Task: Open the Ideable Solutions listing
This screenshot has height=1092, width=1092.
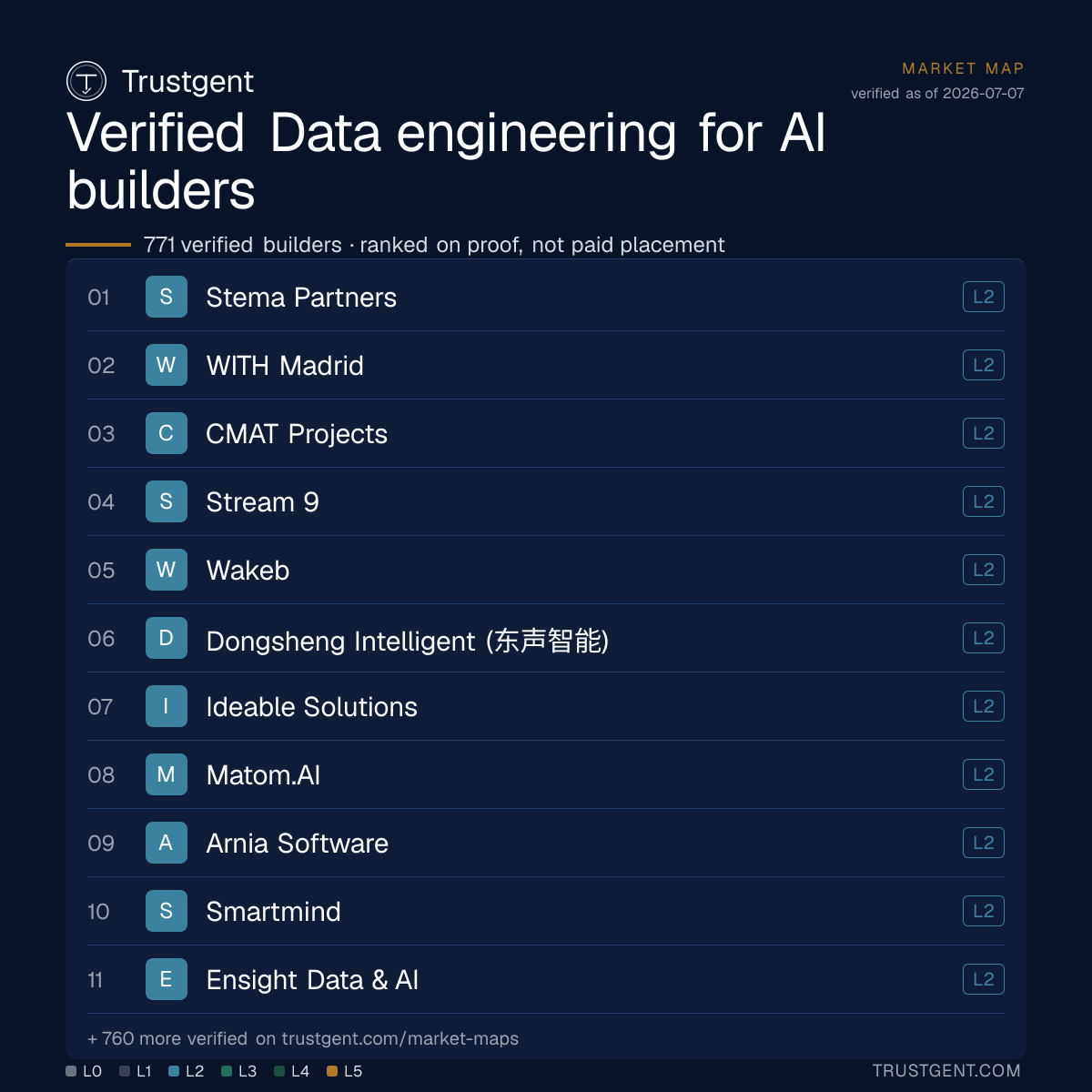Action: point(546,706)
